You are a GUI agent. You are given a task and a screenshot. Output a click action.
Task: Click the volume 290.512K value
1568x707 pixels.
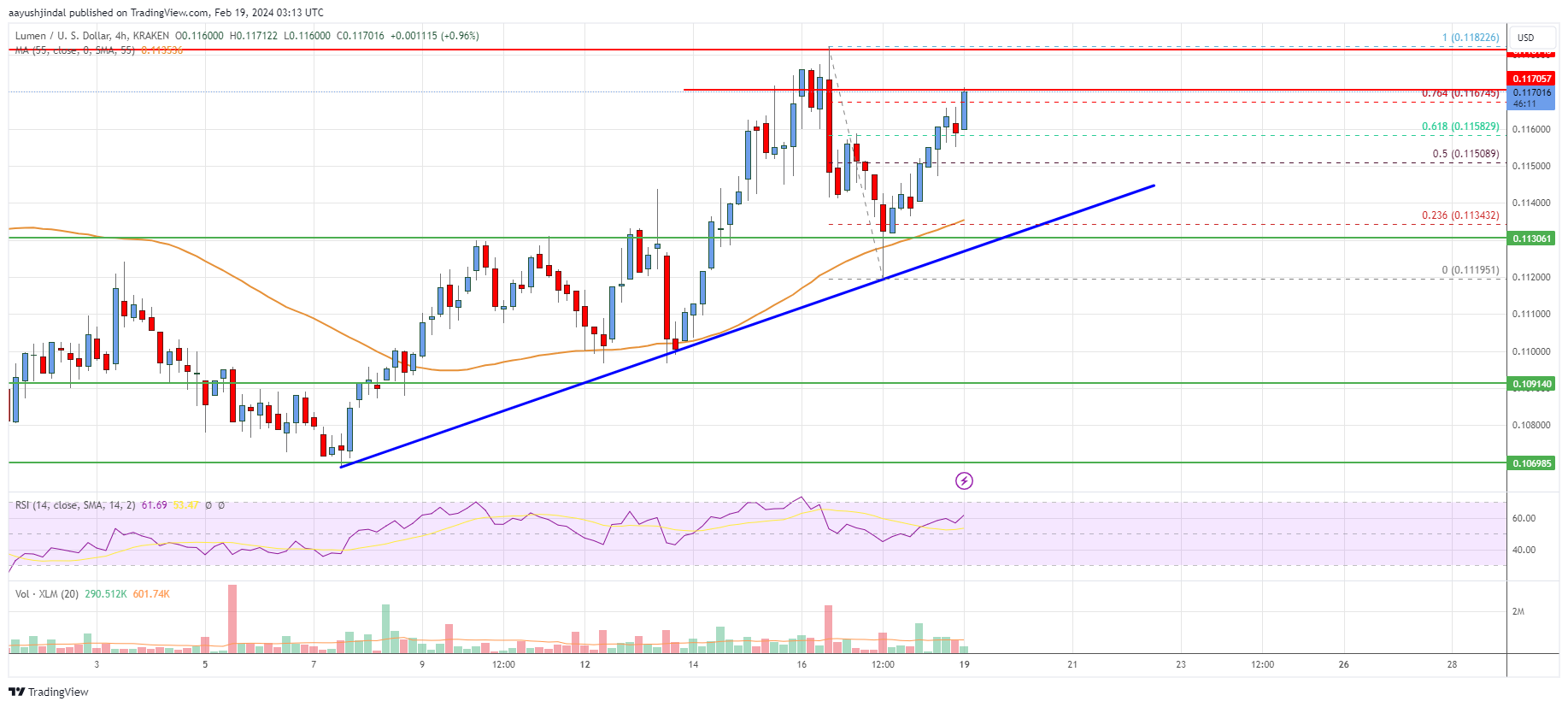coord(106,594)
